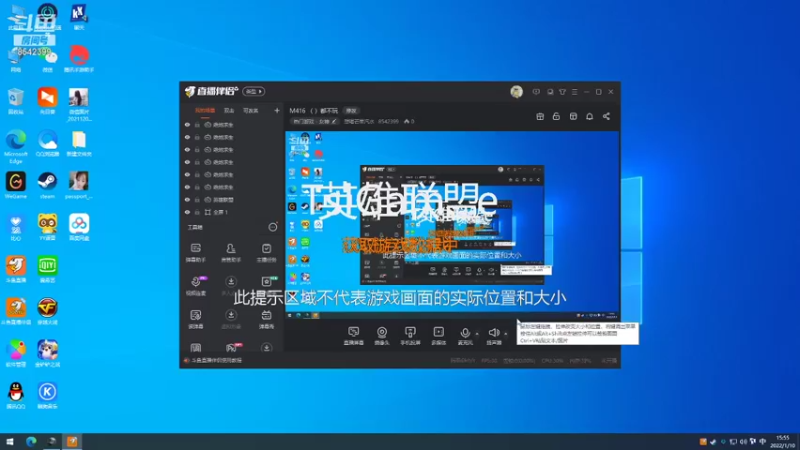Click the category tag below the stream title
800x450 pixels.
tap(314, 121)
